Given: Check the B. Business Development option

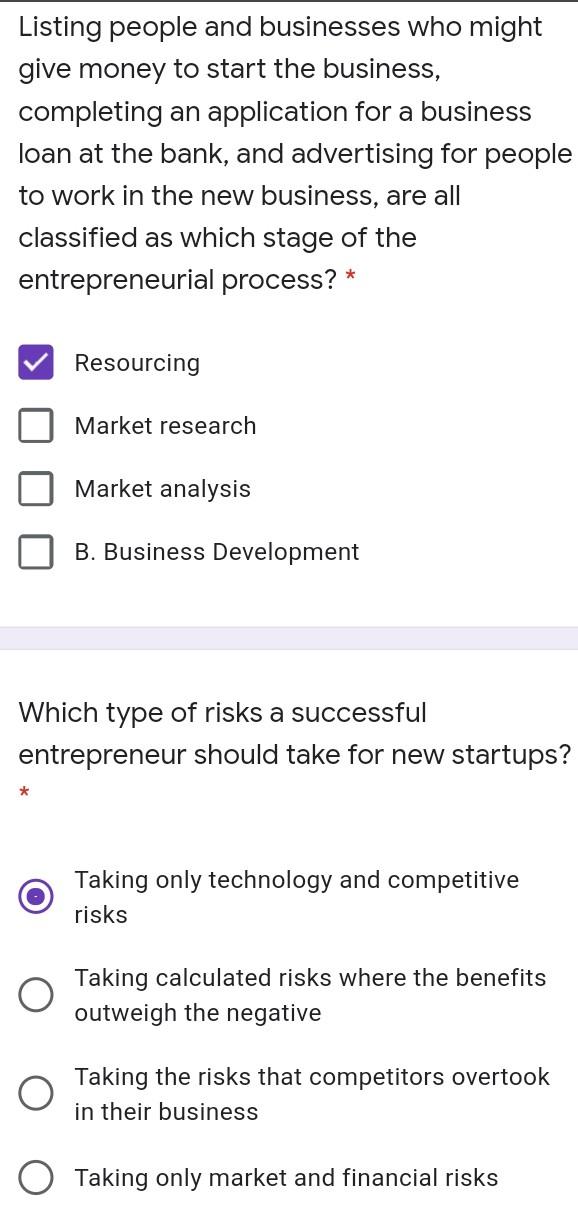Looking at the screenshot, I should pyautogui.click(x=35, y=552).
